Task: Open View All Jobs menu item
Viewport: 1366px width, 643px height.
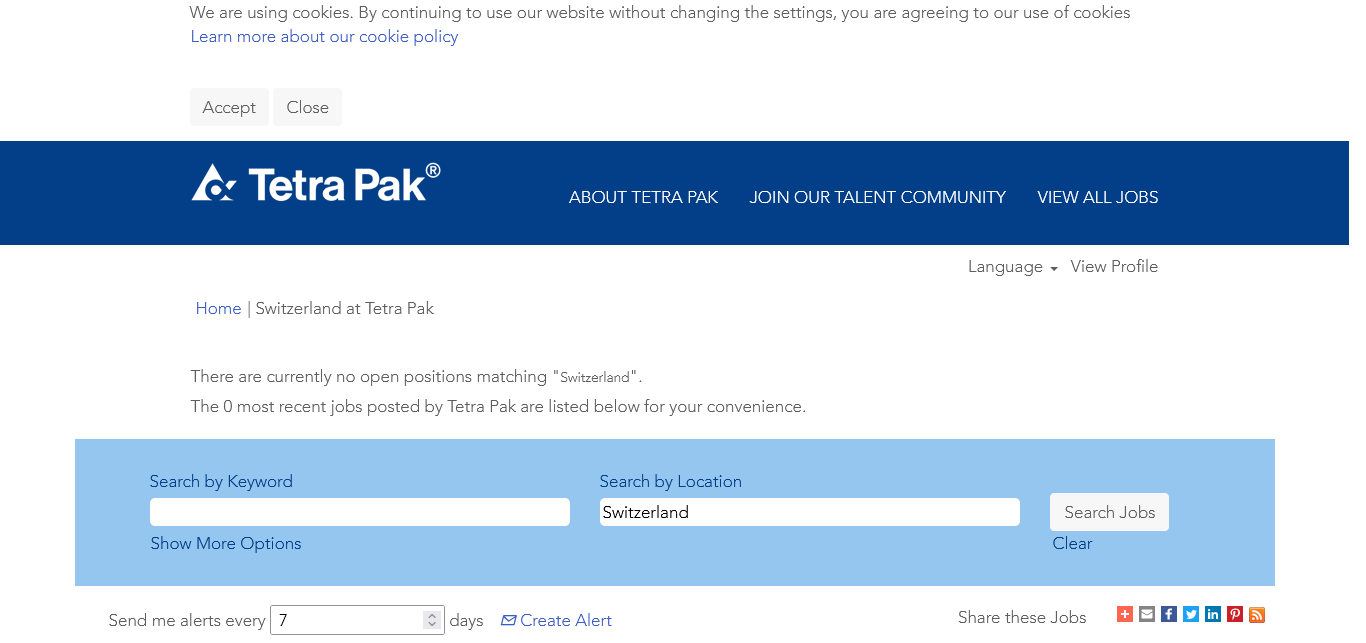Action: click(x=1097, y=198)
